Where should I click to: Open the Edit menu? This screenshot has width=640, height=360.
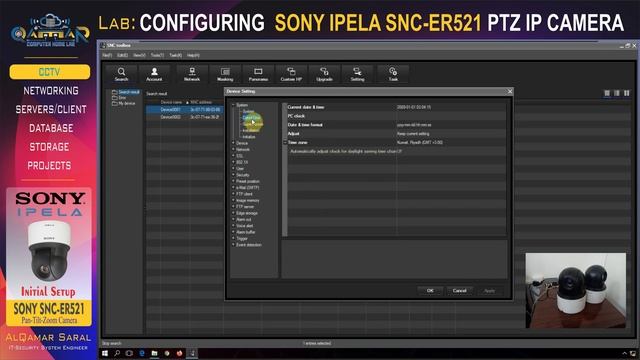122,55
